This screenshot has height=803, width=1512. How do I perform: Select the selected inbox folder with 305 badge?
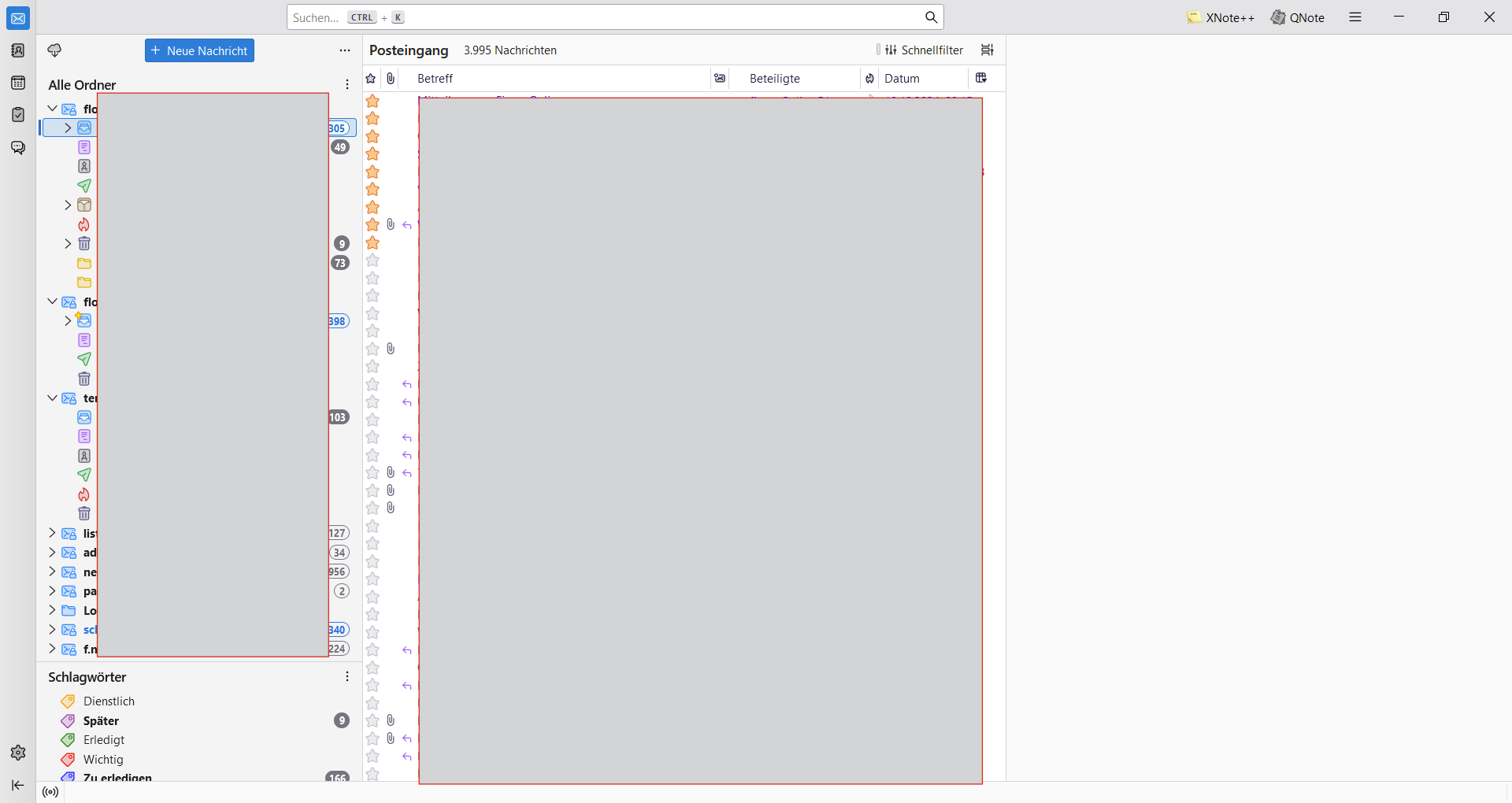(x=199, y=128)
